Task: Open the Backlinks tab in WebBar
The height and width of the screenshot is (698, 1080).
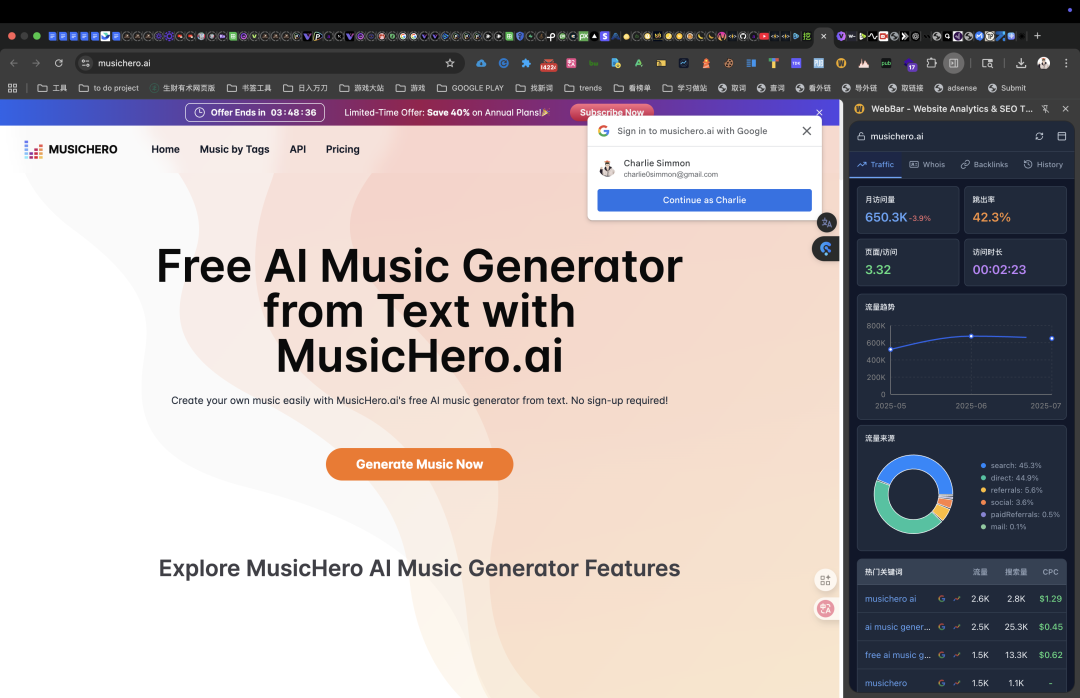Action: [984, 165]
